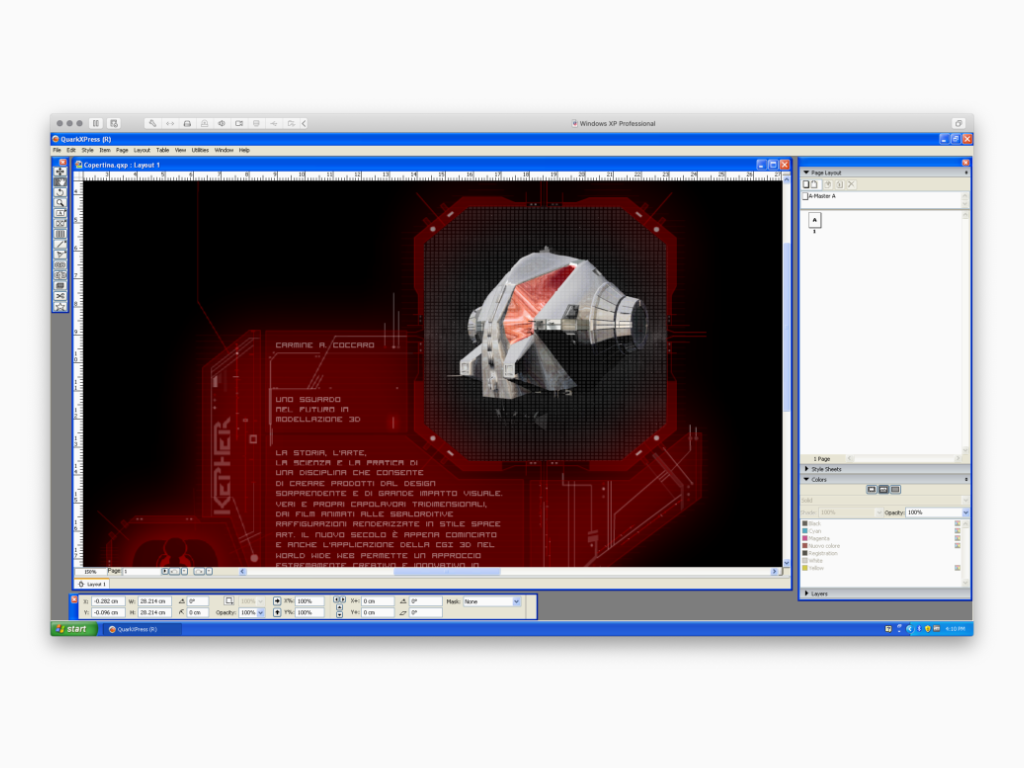Select page 1 thumbnail in Page Layout
This screenshot has width=1024, height=768.
(x=814, y=221)
